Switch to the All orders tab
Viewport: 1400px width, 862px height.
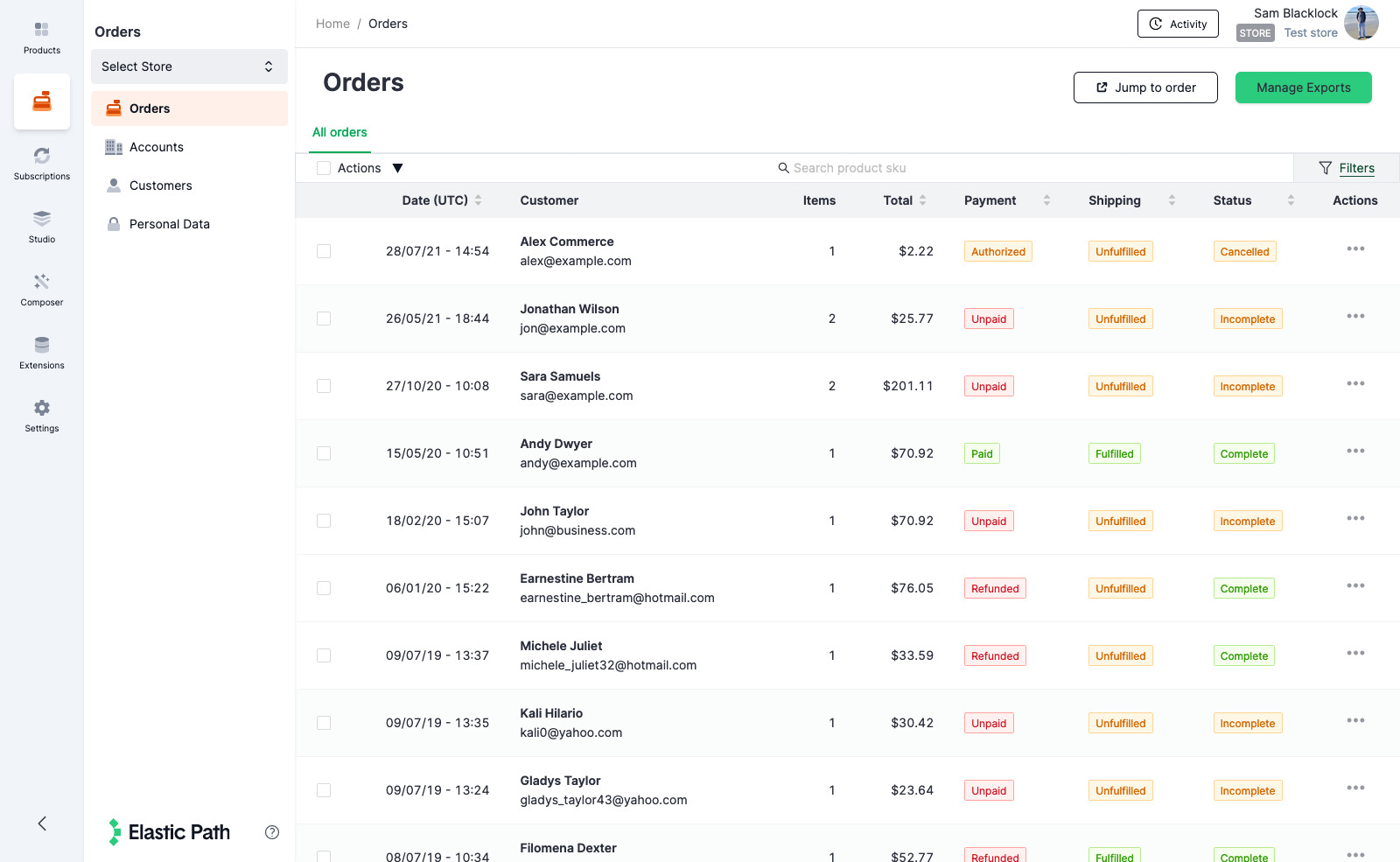coord(339,132)
